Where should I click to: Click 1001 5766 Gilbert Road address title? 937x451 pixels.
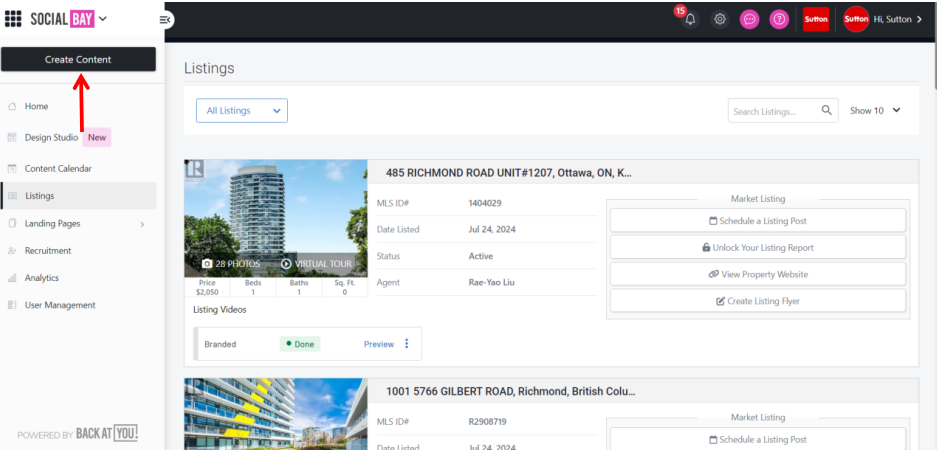(x=510, y=392)
